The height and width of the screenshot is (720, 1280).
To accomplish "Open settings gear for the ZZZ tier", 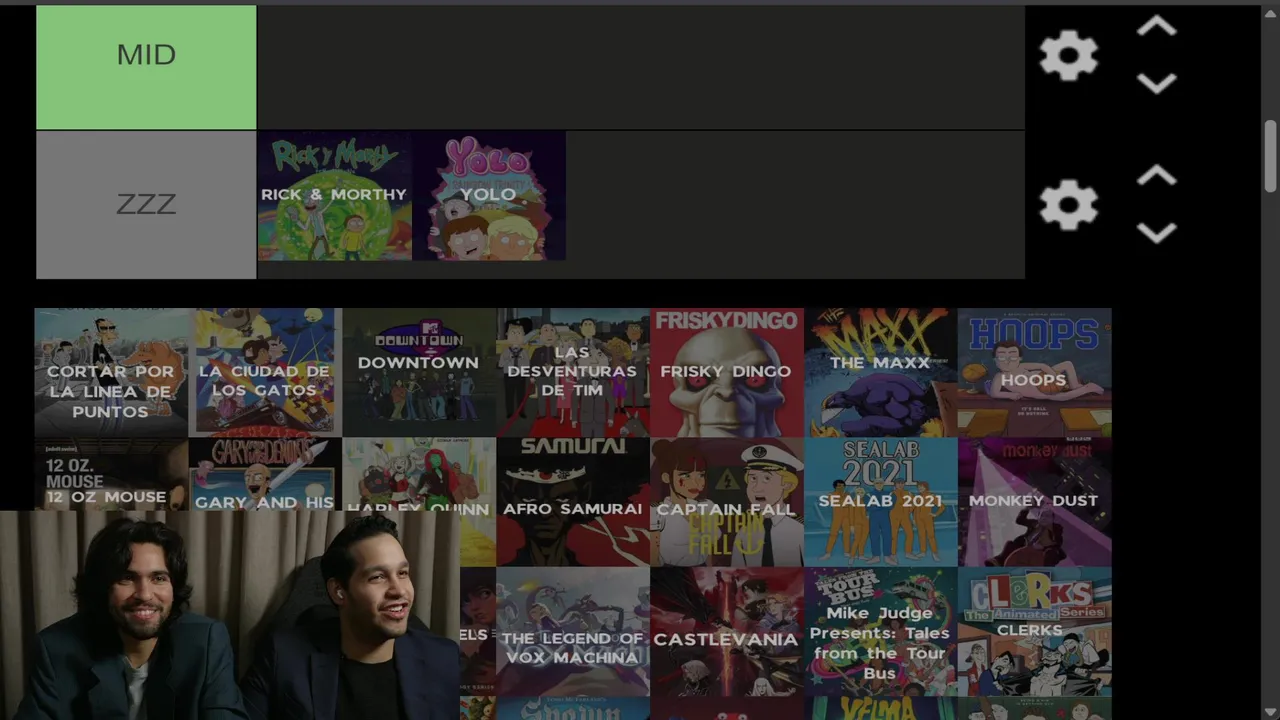I will [1068, 205].
